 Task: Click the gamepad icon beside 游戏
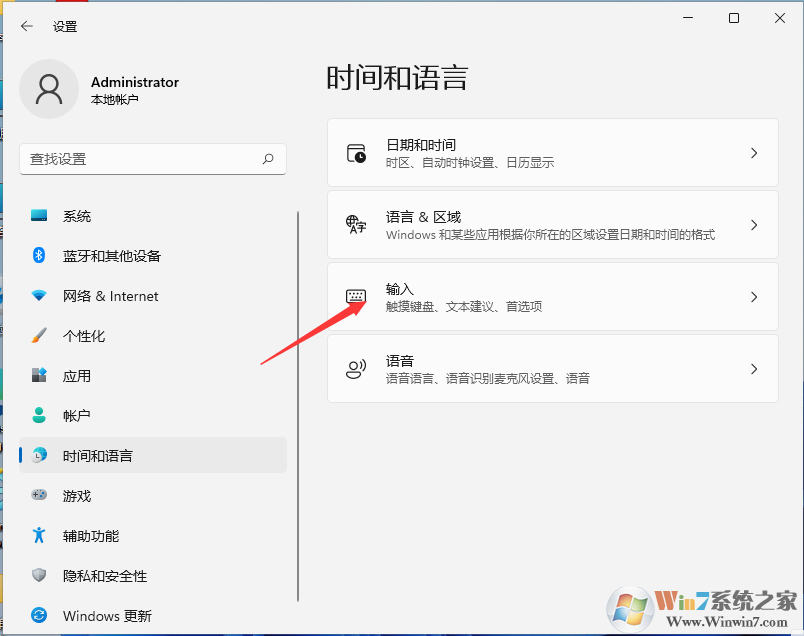(39, 495)
